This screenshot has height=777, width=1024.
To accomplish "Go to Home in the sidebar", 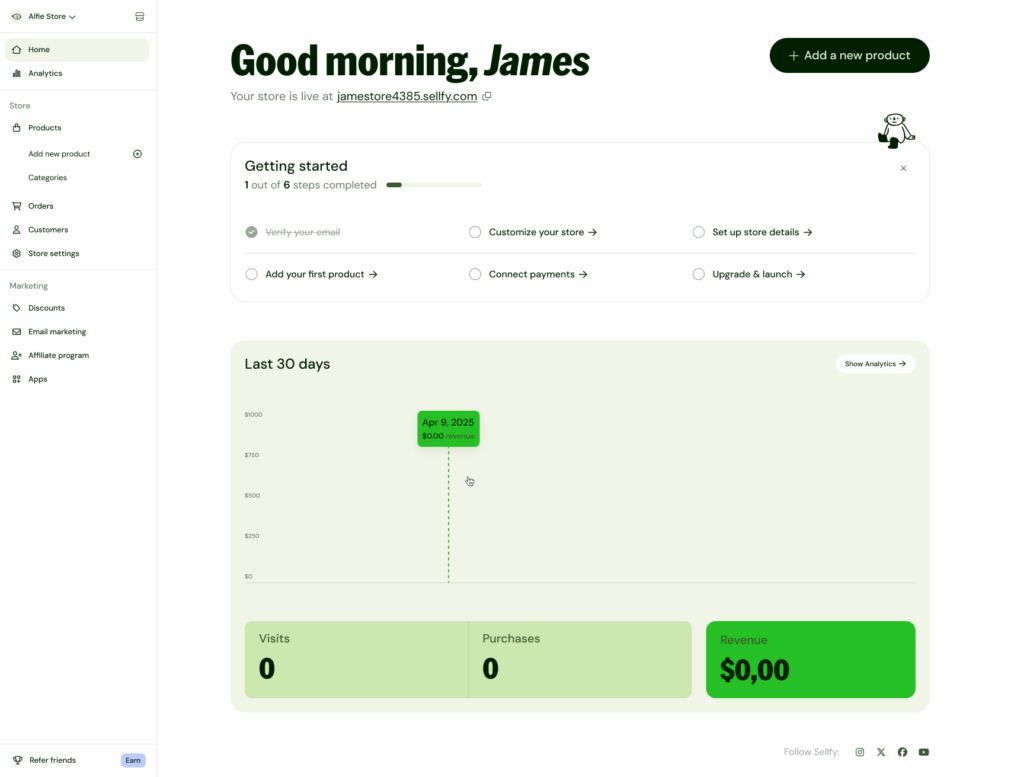I will pyautogui.click(x=38, y=49).
